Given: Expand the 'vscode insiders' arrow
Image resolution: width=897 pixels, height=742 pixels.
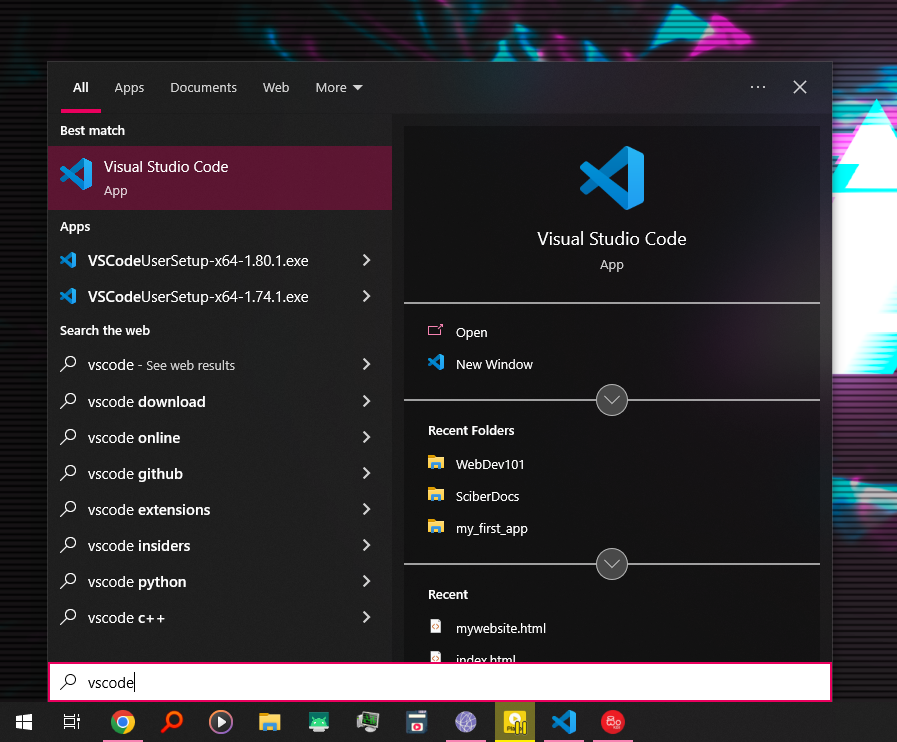Looking at the screenshot, I should [x=367, y=545].
